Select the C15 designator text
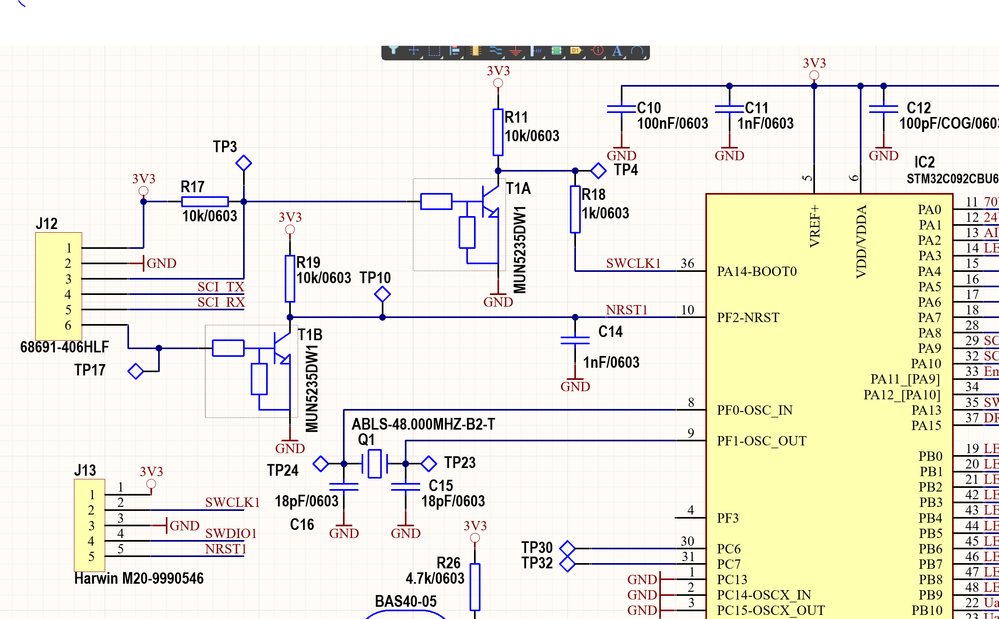 click(x=441, y=487)
